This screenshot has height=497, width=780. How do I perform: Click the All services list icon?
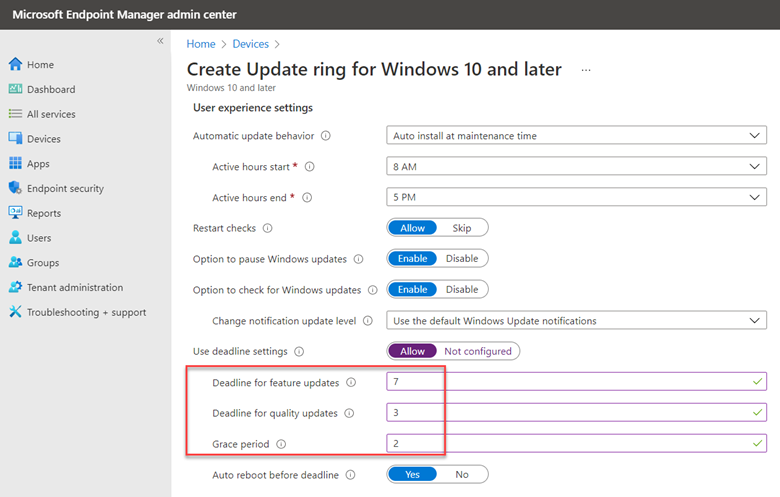pos(15,114)
